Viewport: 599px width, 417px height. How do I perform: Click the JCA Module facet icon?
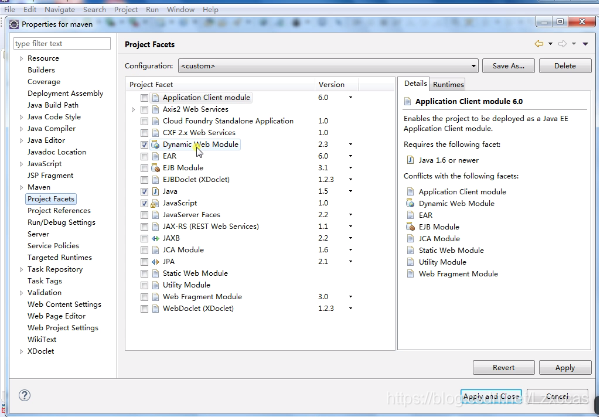pos(155,250)
